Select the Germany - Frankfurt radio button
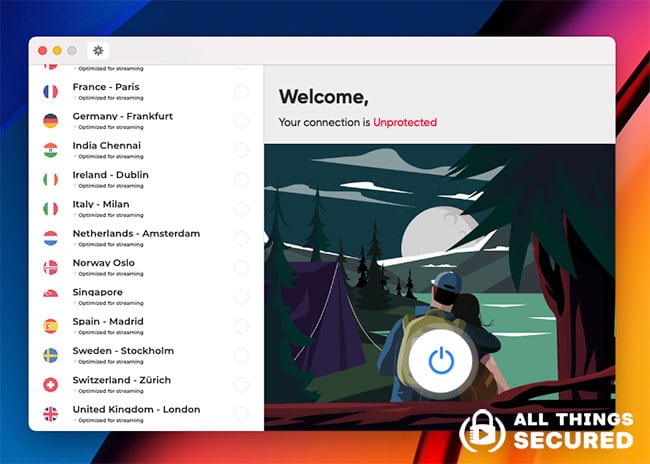Viewport: 650px width, 464px height. [x=241, y=121]
